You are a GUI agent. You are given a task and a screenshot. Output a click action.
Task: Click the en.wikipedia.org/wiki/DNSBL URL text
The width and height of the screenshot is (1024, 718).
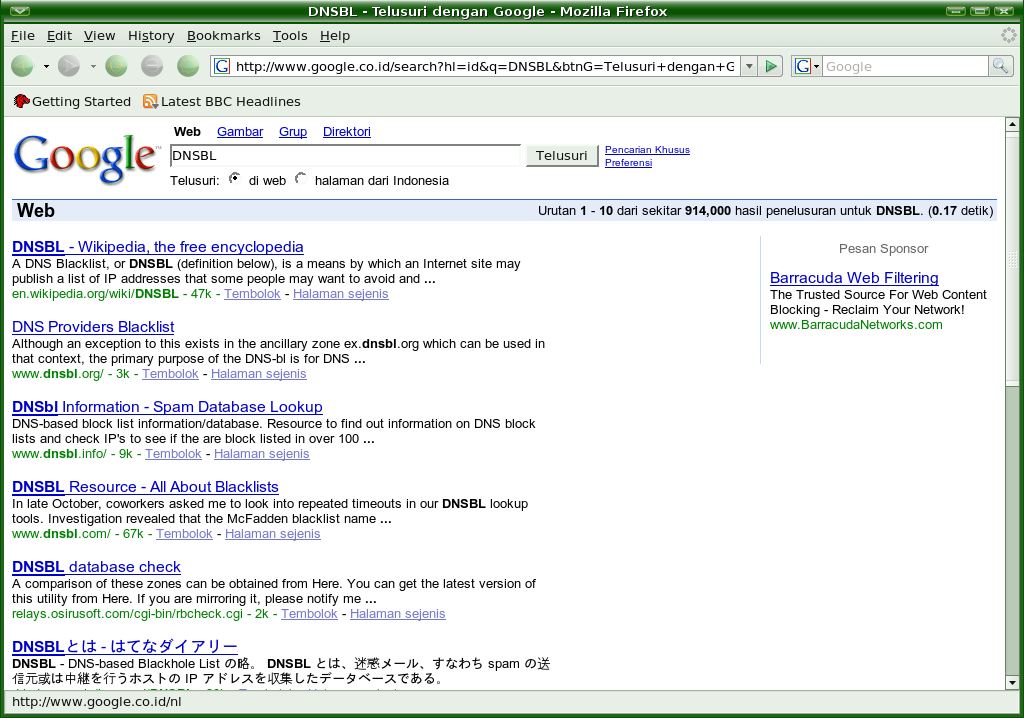(95, 293)
